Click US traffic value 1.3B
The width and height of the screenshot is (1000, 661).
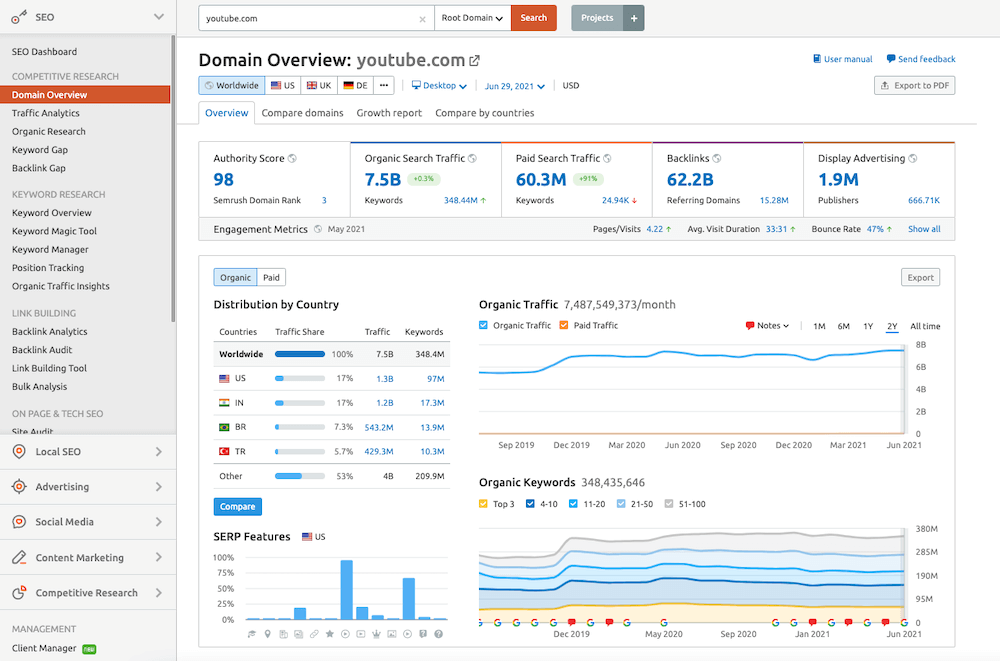[385, 379]
